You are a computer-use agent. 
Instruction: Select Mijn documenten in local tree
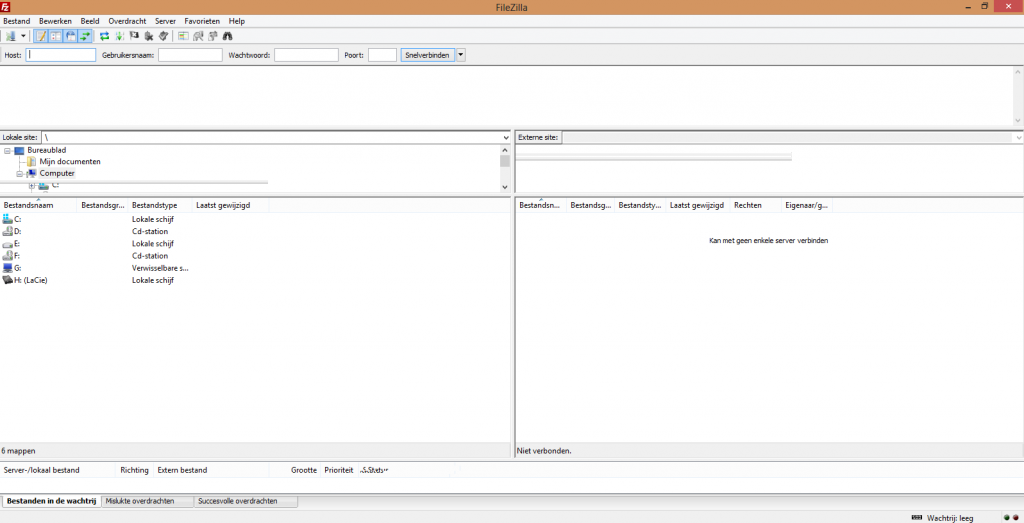point(70,162)
